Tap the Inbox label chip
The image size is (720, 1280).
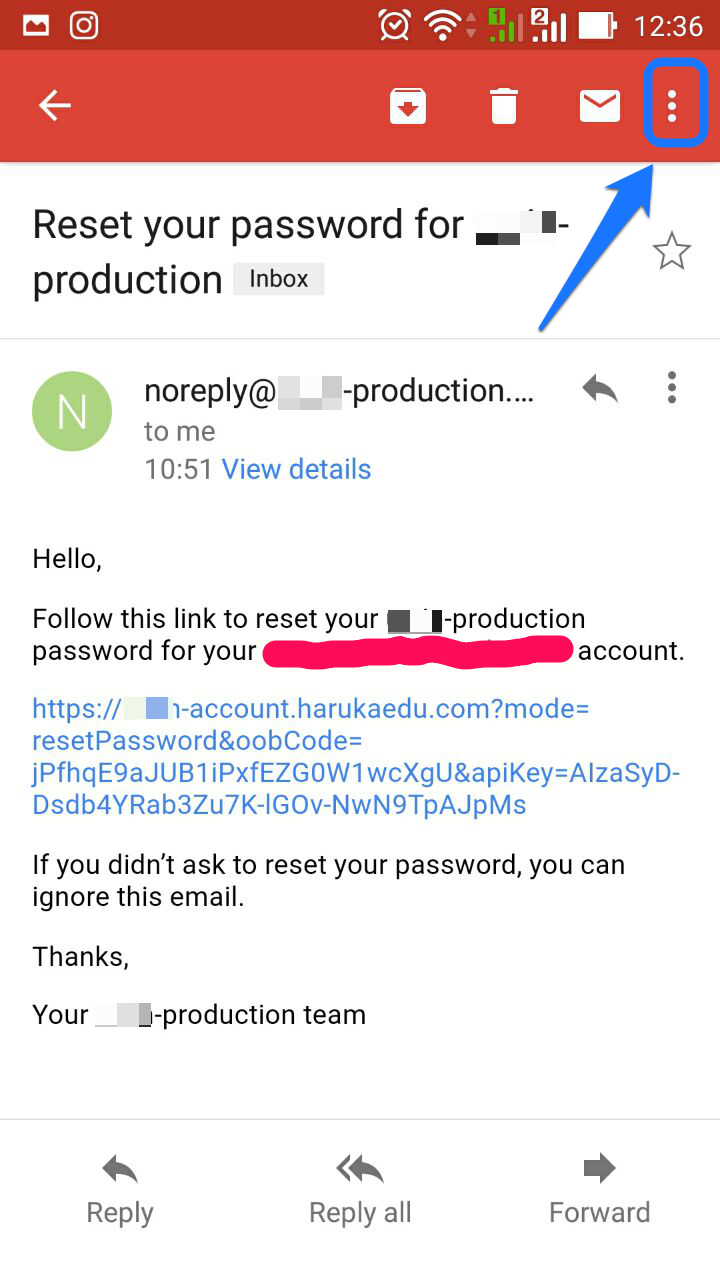click(x=279, y=279)
